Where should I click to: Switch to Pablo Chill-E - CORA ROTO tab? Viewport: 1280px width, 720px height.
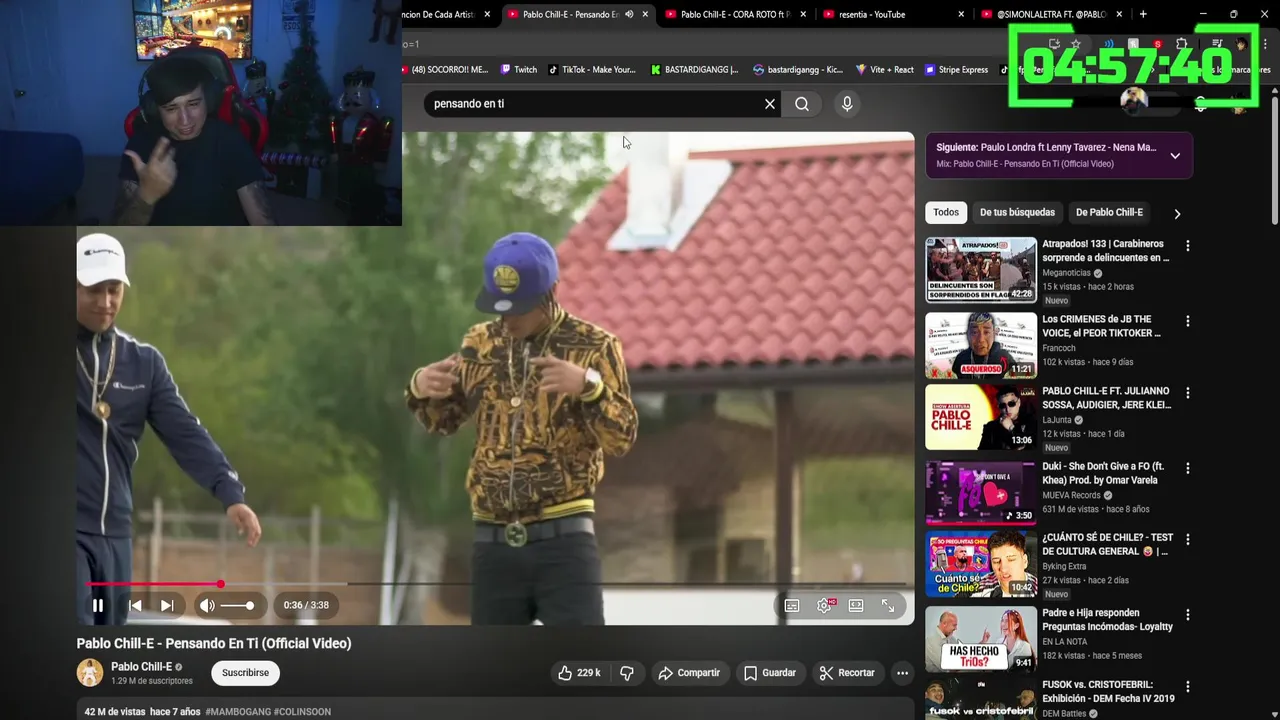(735, 14)
